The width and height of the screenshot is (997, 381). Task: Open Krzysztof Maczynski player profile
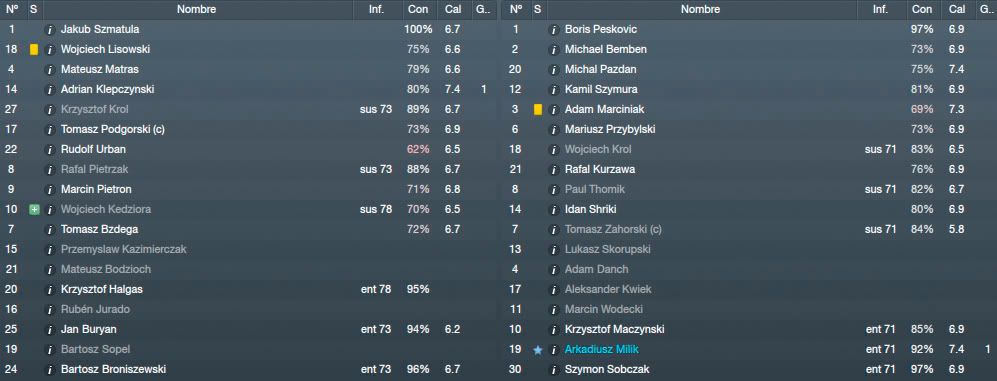point(614,329)
